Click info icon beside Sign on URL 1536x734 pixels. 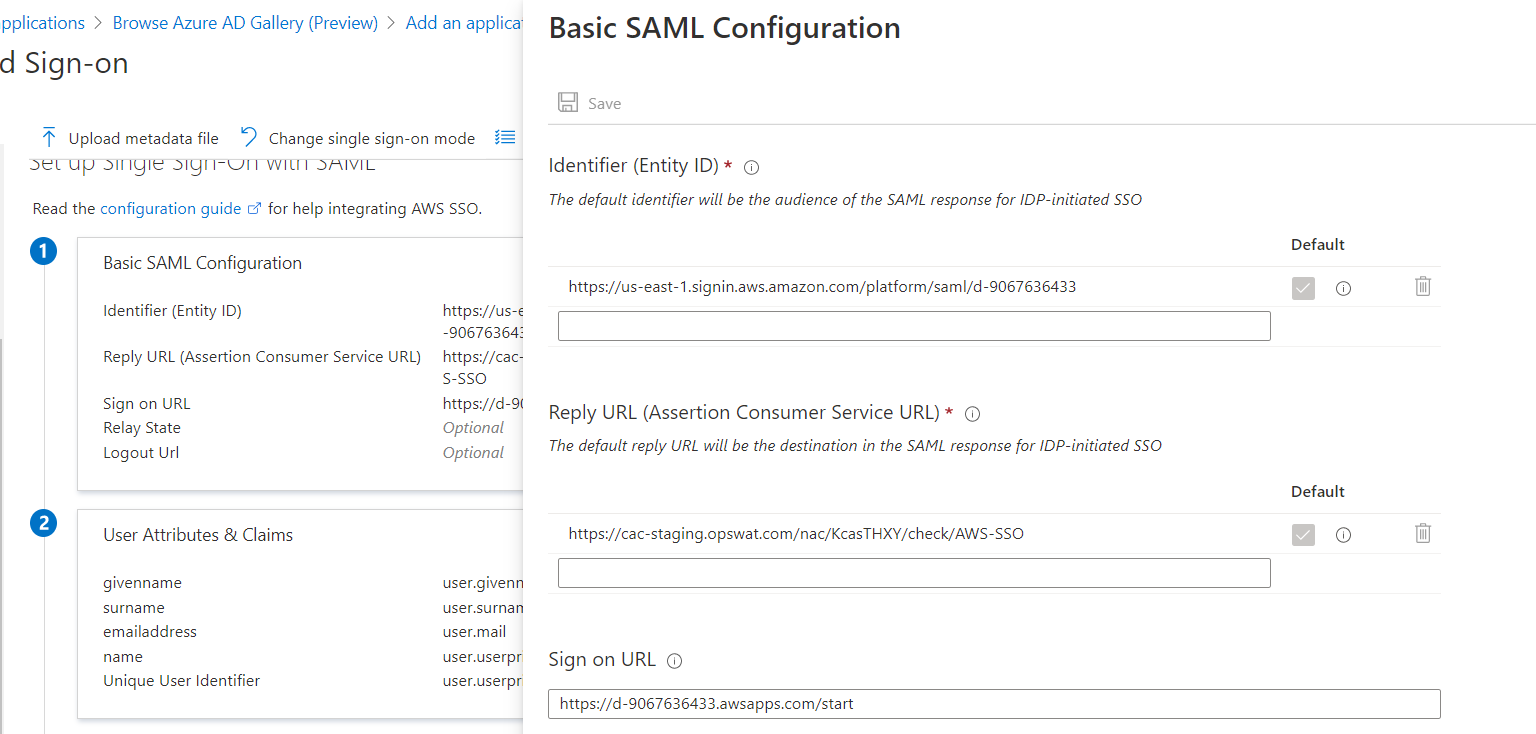point(674,661)
